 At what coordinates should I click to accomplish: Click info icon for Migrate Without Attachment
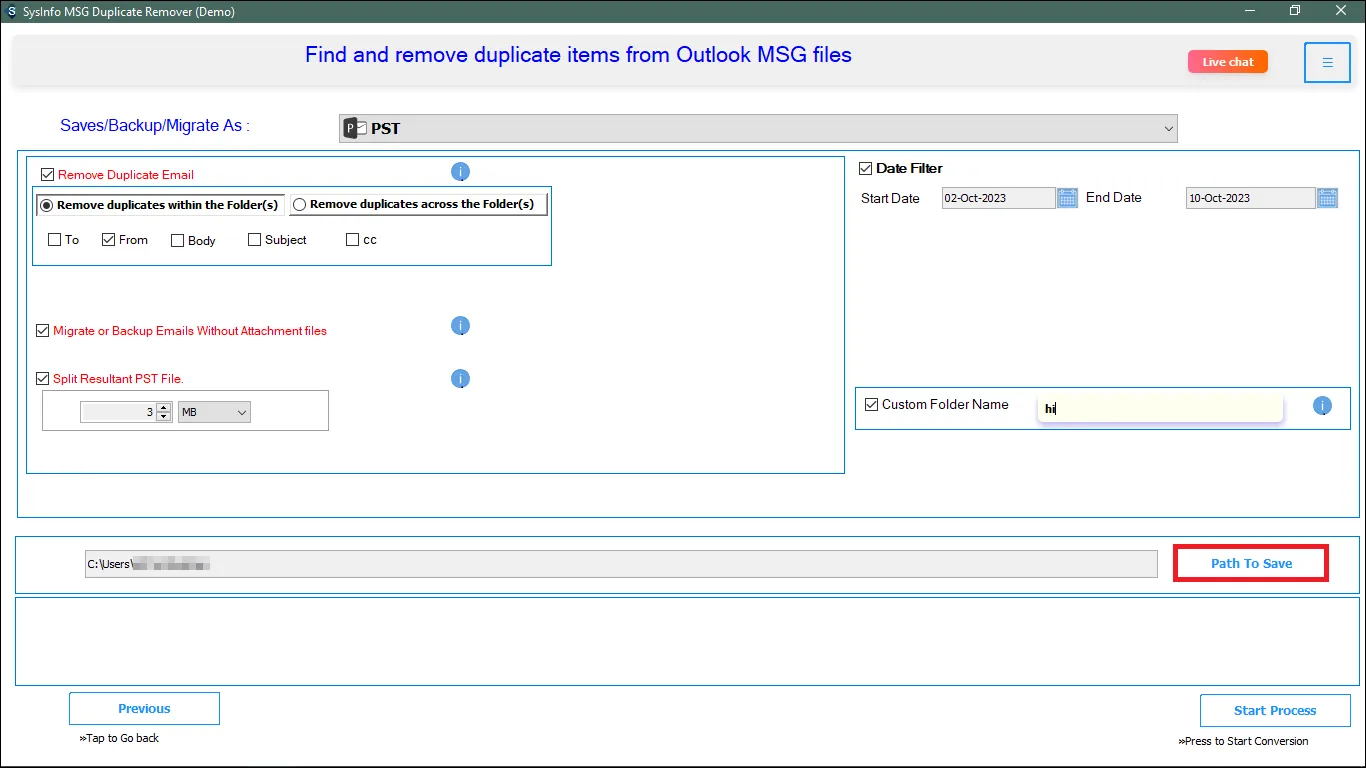coord(460,326)
